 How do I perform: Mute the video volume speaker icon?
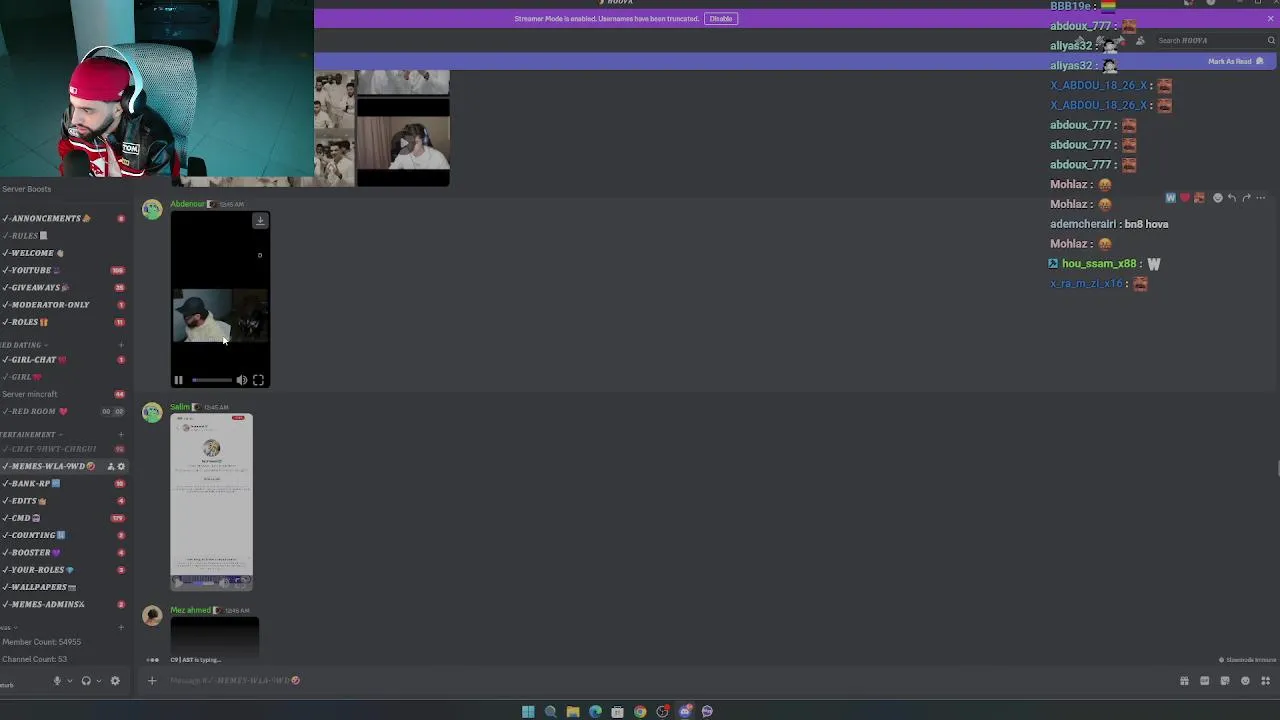tap(241, 380)
